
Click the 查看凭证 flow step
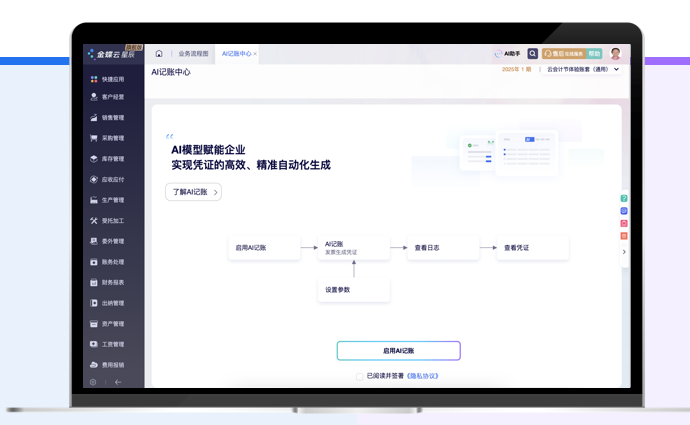tap(533, 247)
